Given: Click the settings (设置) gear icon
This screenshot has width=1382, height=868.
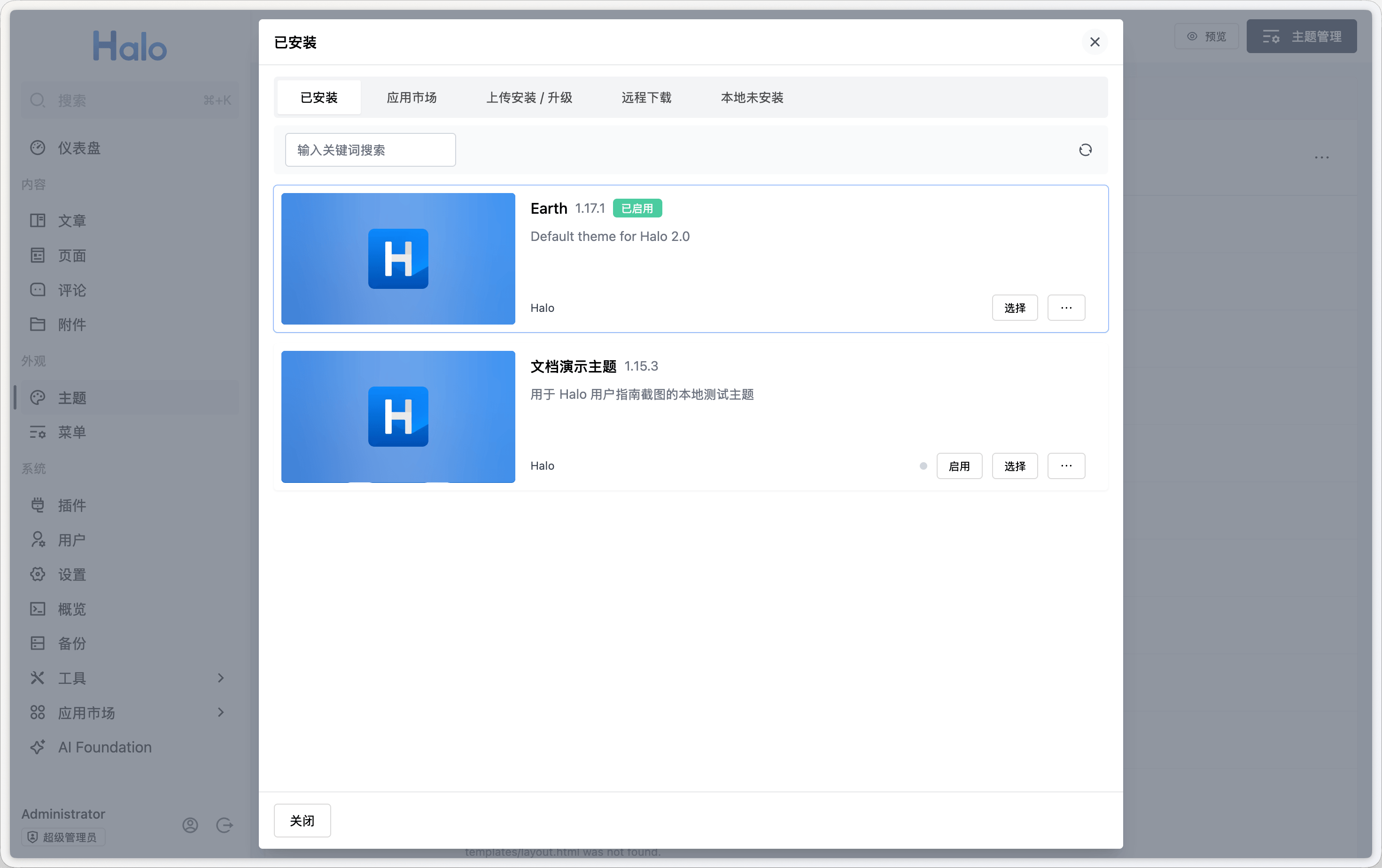Looking at the screenshot, I should point(37,574).
